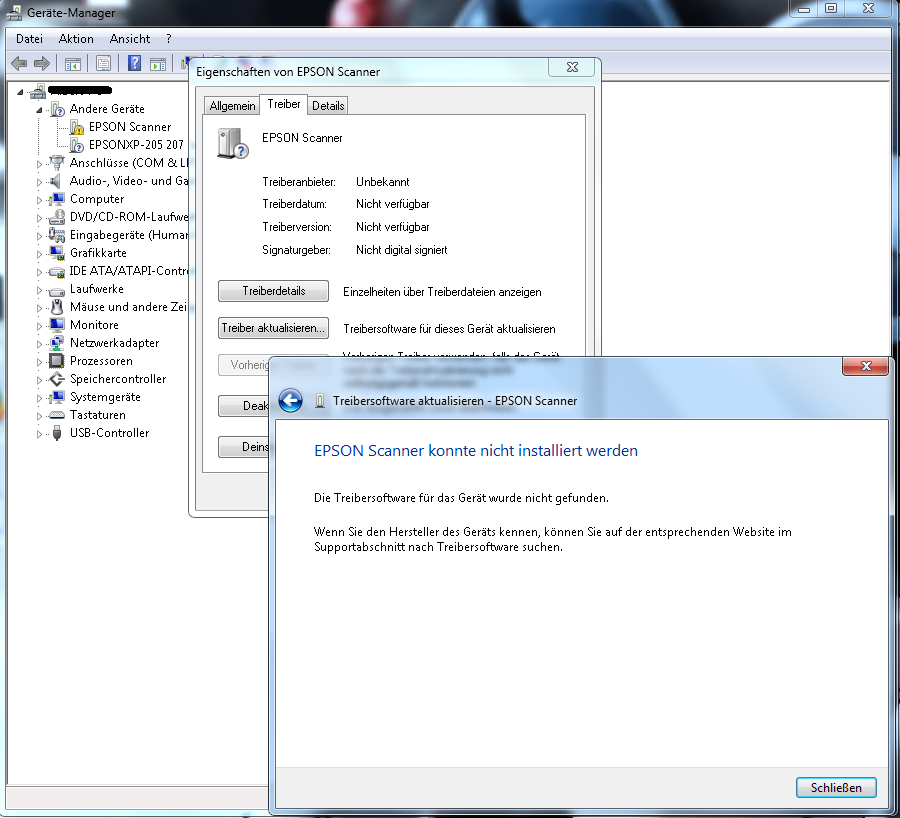Toggle the action pane toolbar icon
Viewport: 900px width, 818px height.
[157, 64]
